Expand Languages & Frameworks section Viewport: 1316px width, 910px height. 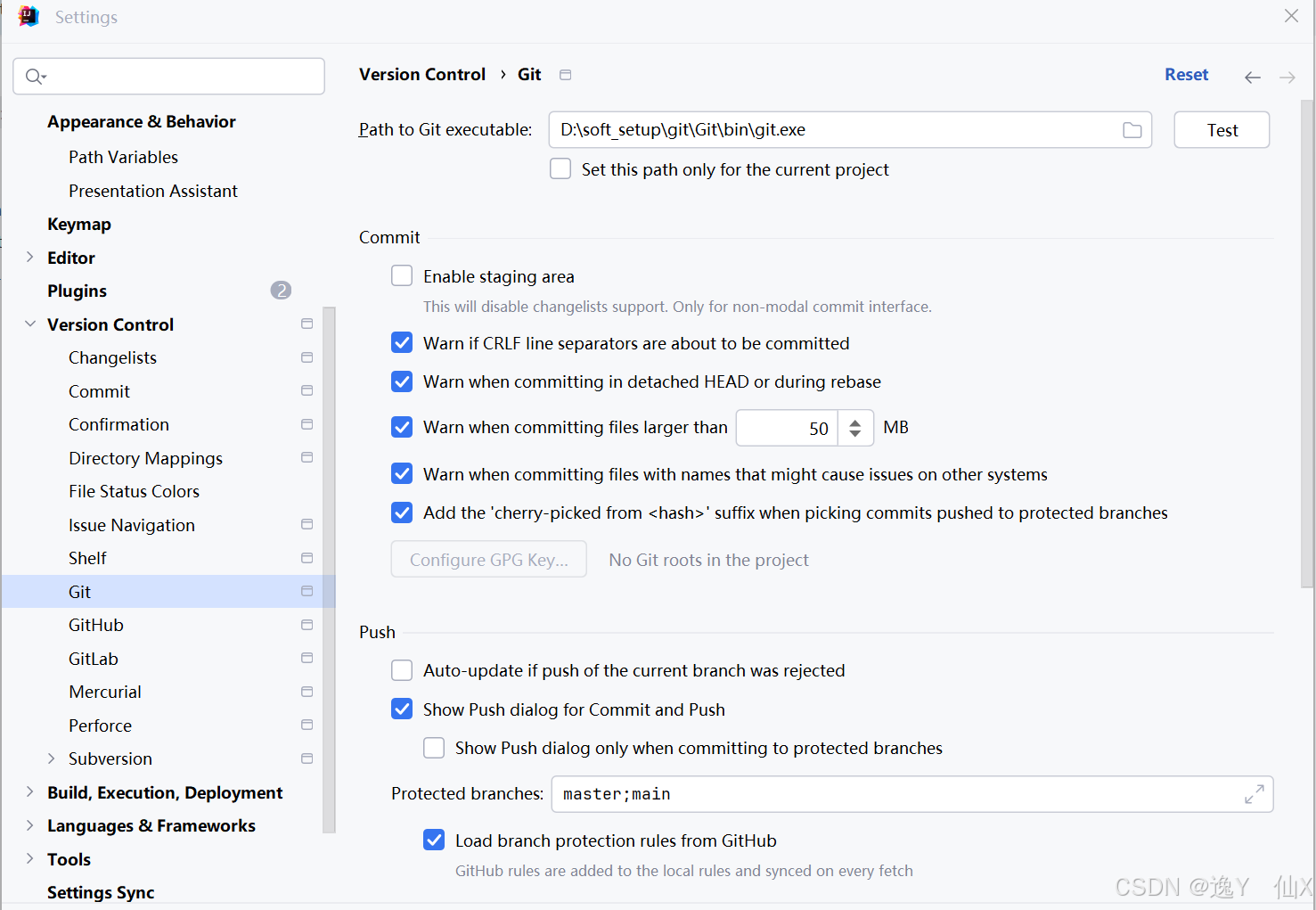[x=29, y=825]
